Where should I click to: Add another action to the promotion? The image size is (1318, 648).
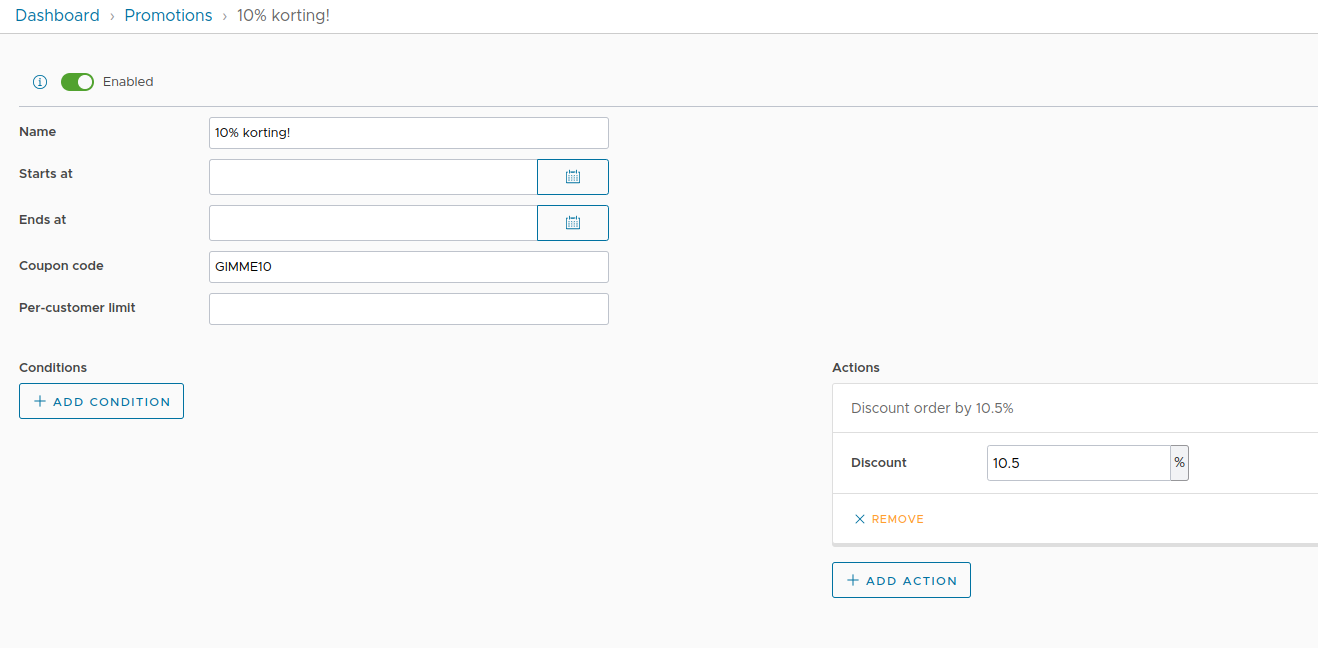coord(901,580)
